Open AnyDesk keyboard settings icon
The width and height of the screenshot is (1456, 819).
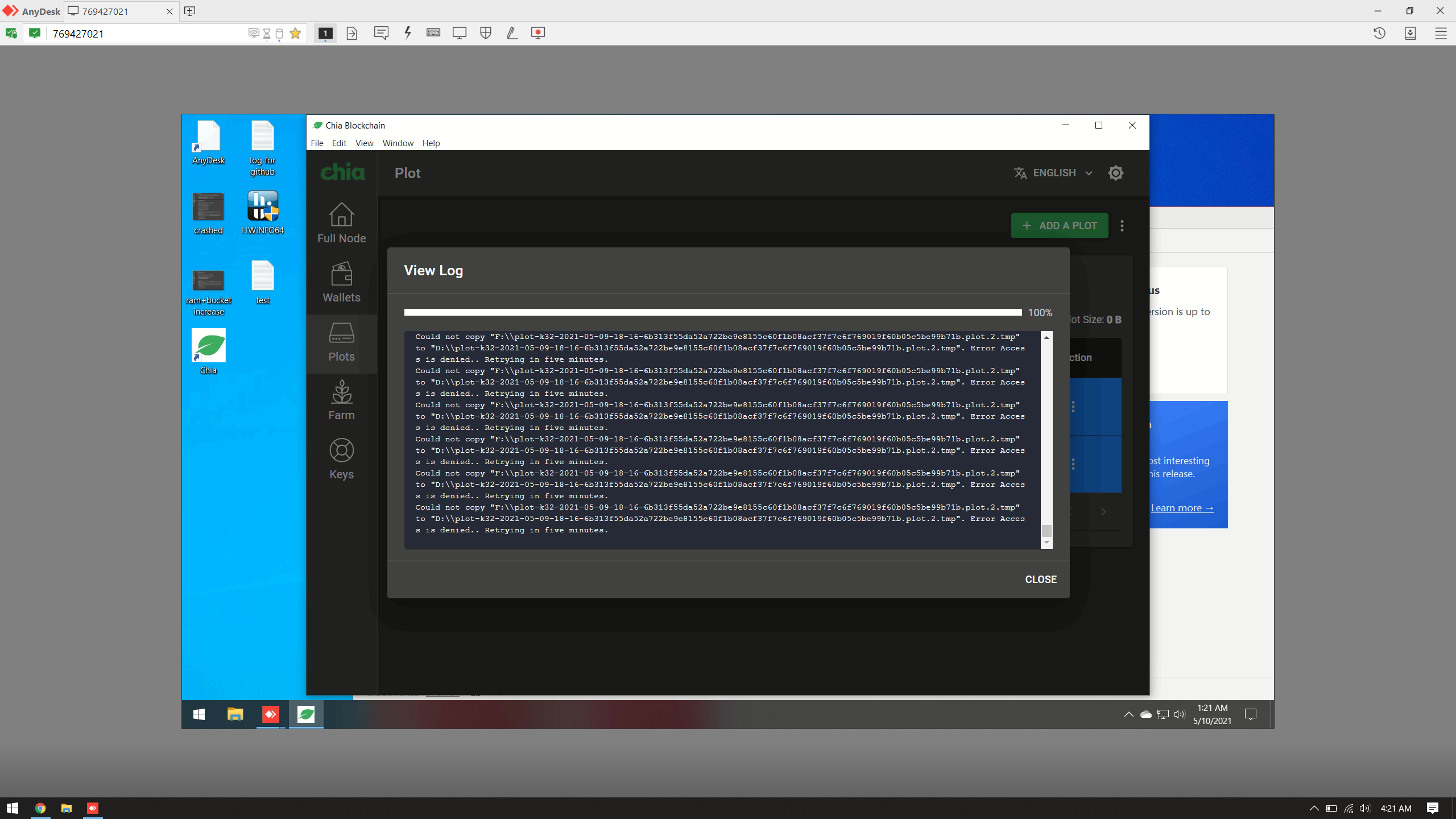(433, 33)
